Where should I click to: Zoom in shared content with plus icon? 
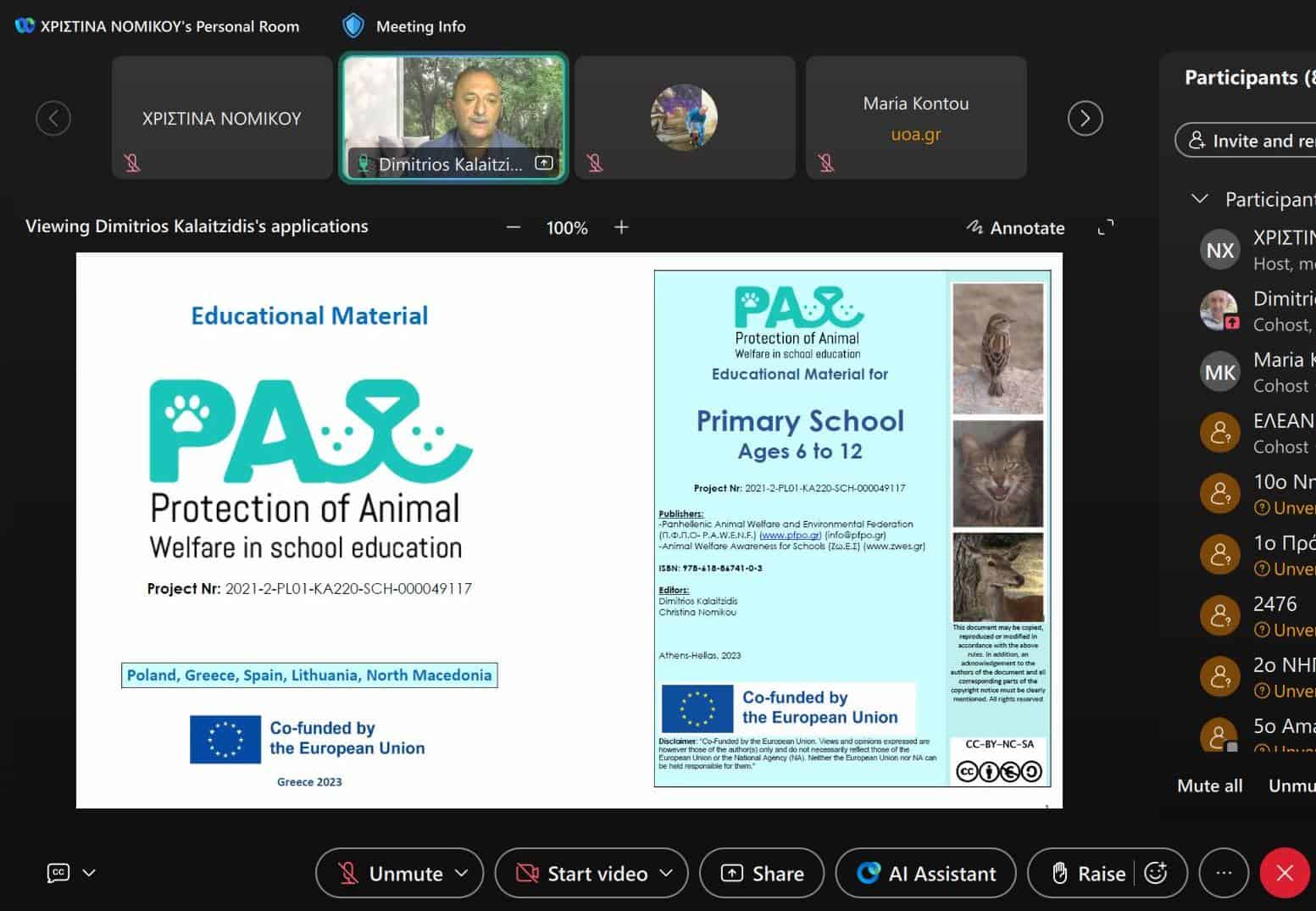click(621, 227)
